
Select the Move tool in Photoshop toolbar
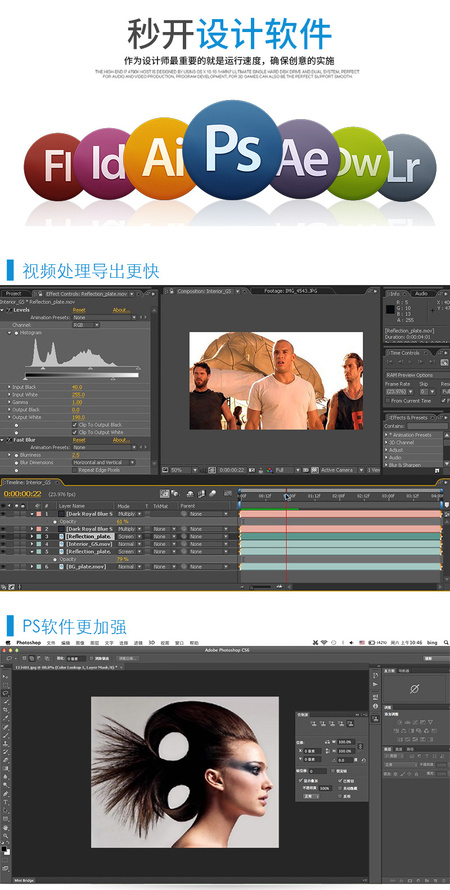pos(6,677)
